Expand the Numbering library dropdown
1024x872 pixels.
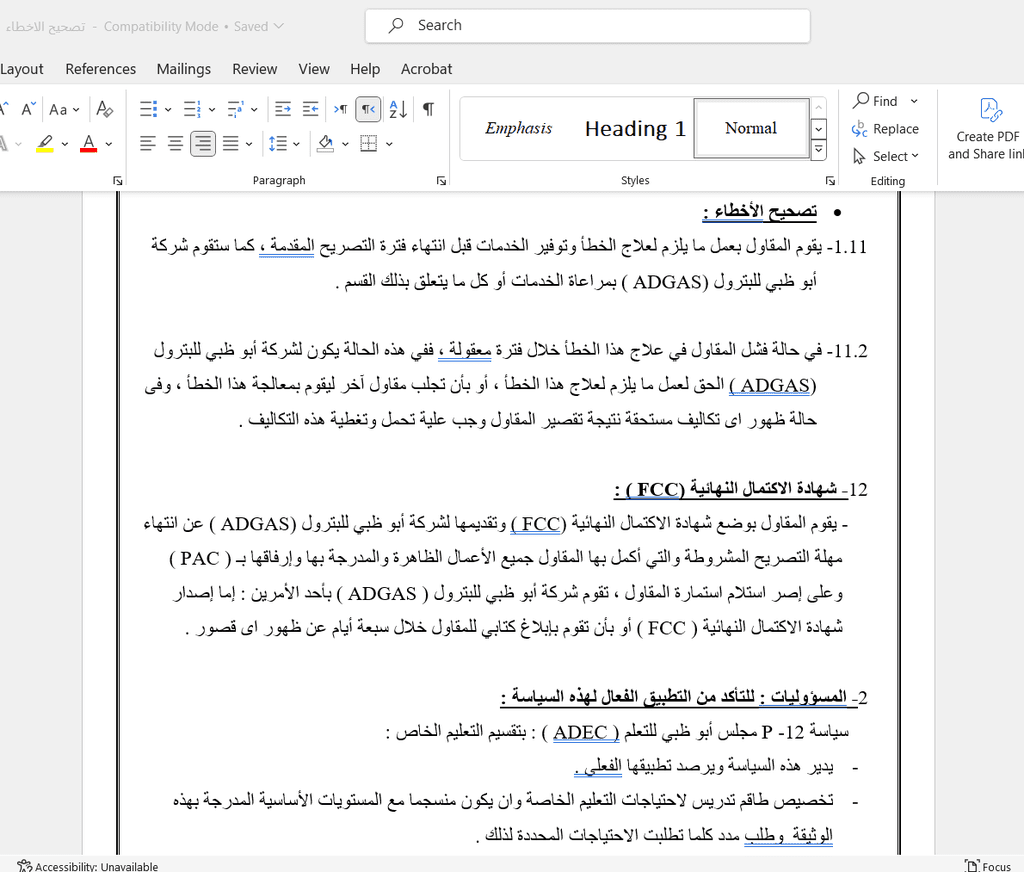(x=212, y=109)
